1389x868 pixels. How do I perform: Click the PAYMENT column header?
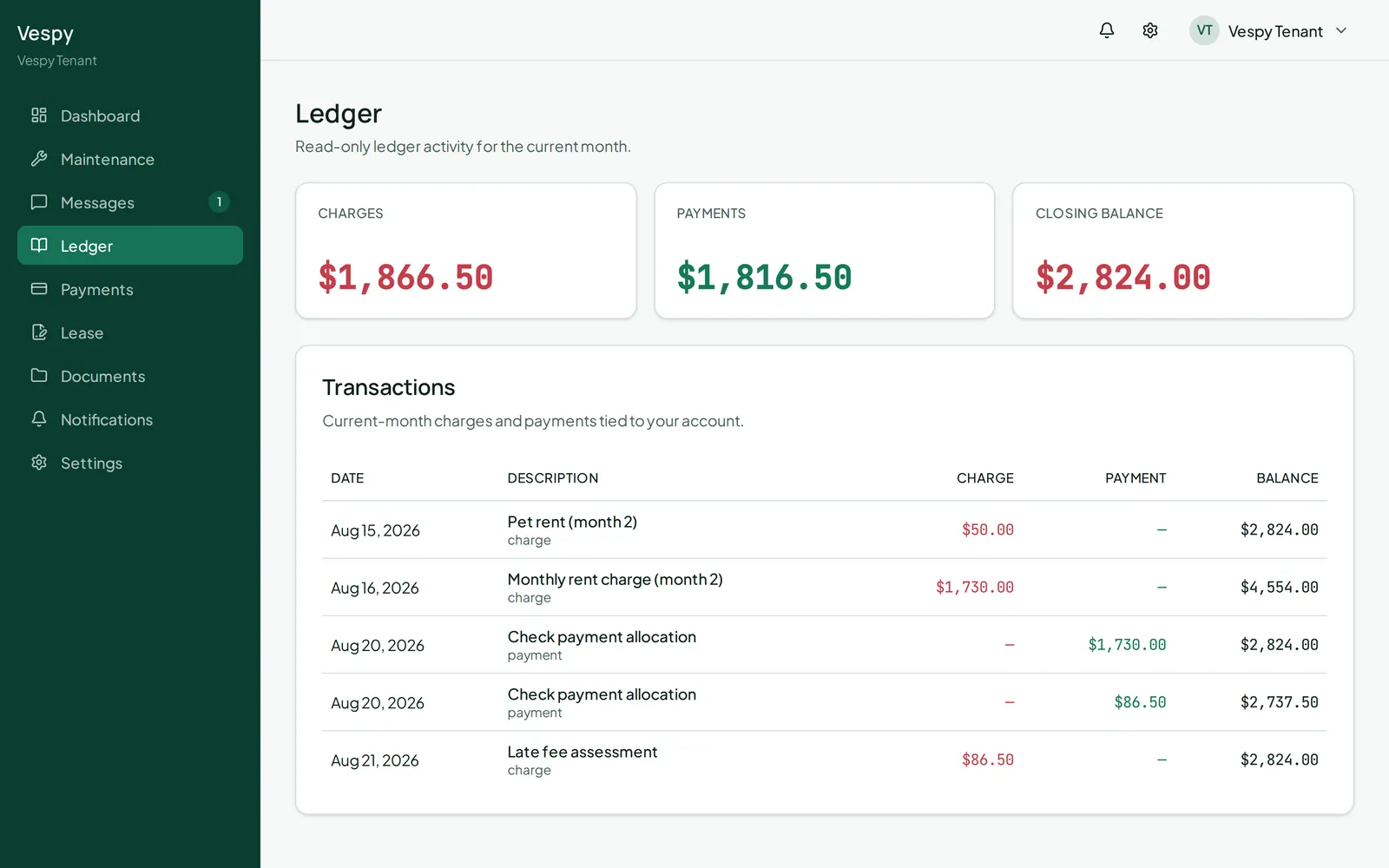click(1136, 478)
